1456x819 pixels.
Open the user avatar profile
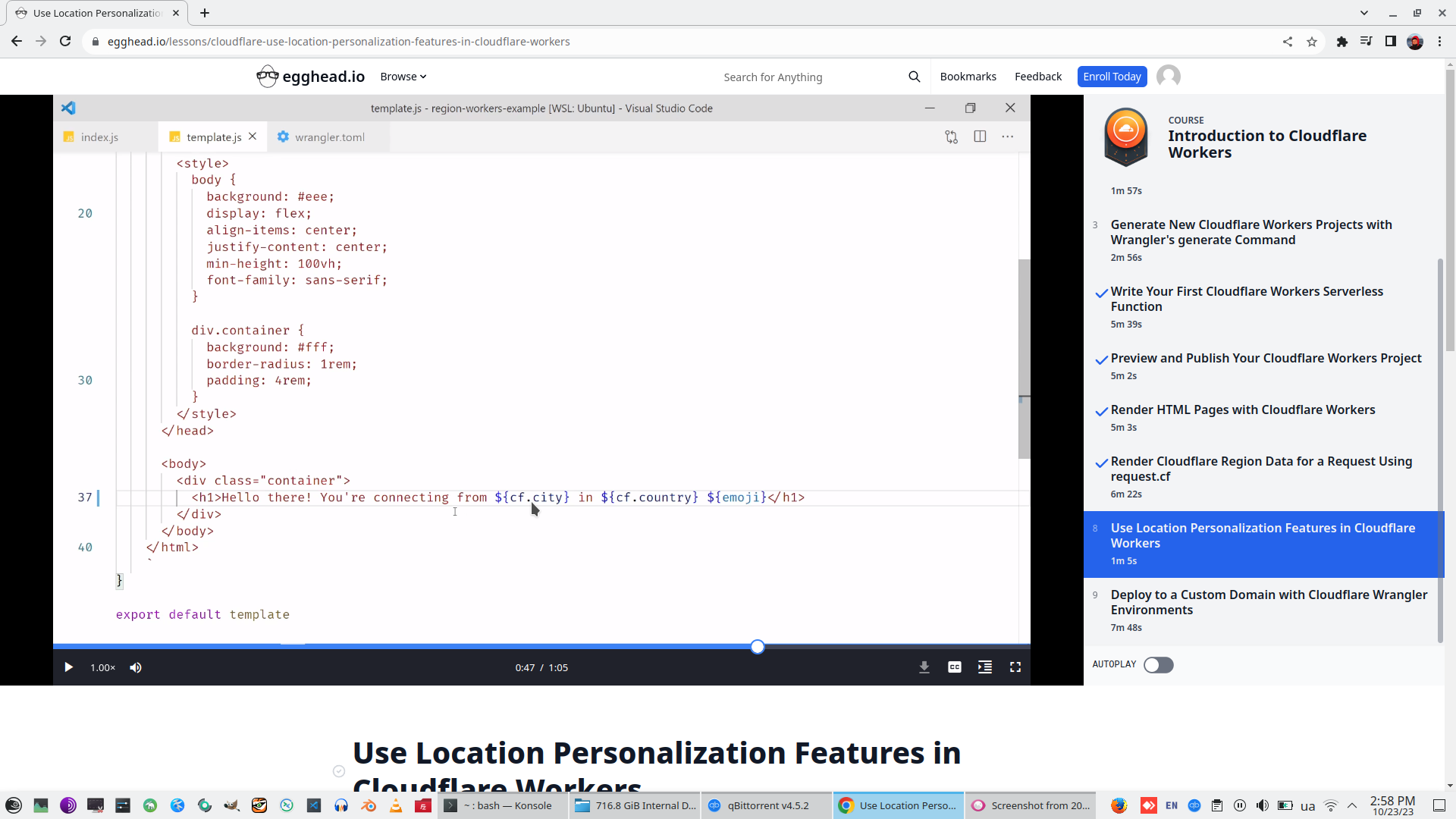tap(1168, 77)
